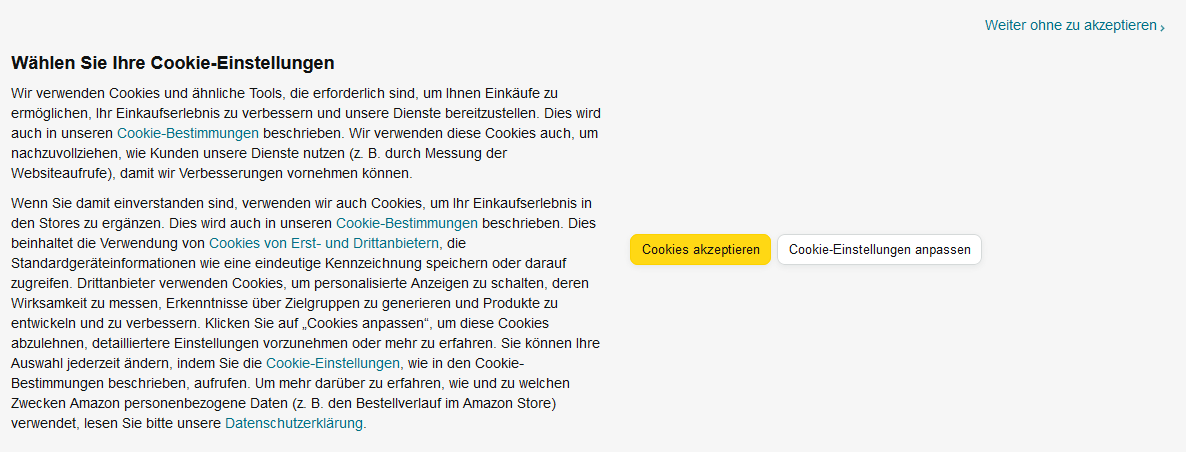Viewport: 1186px width, 452px height.
Task: Click the heading Wählen Sie Ihre Cookie-Einstellungen
Action: (x=172, y=63)
